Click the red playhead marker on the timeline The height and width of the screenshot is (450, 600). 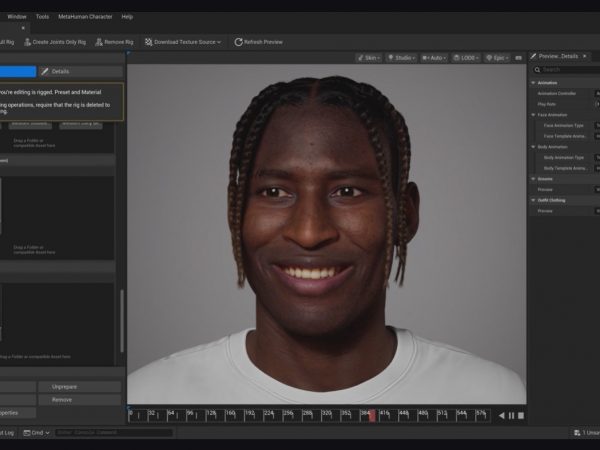coord(372,416)
